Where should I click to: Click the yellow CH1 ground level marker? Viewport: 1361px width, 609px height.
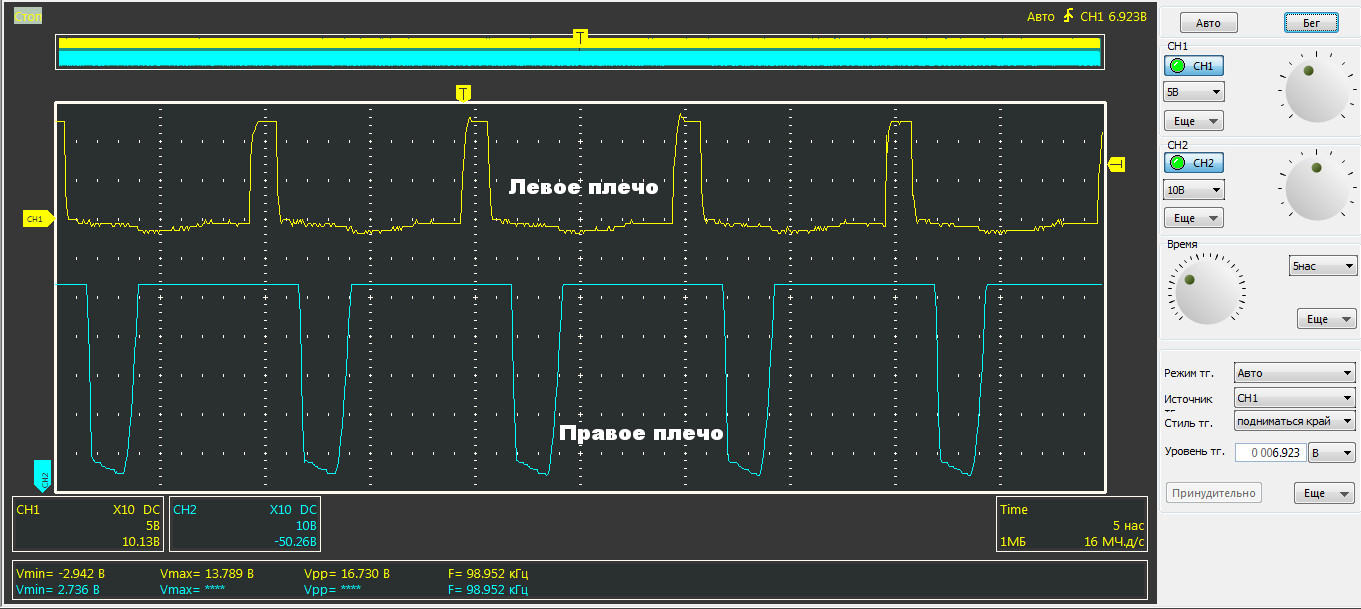click(36, 218)
